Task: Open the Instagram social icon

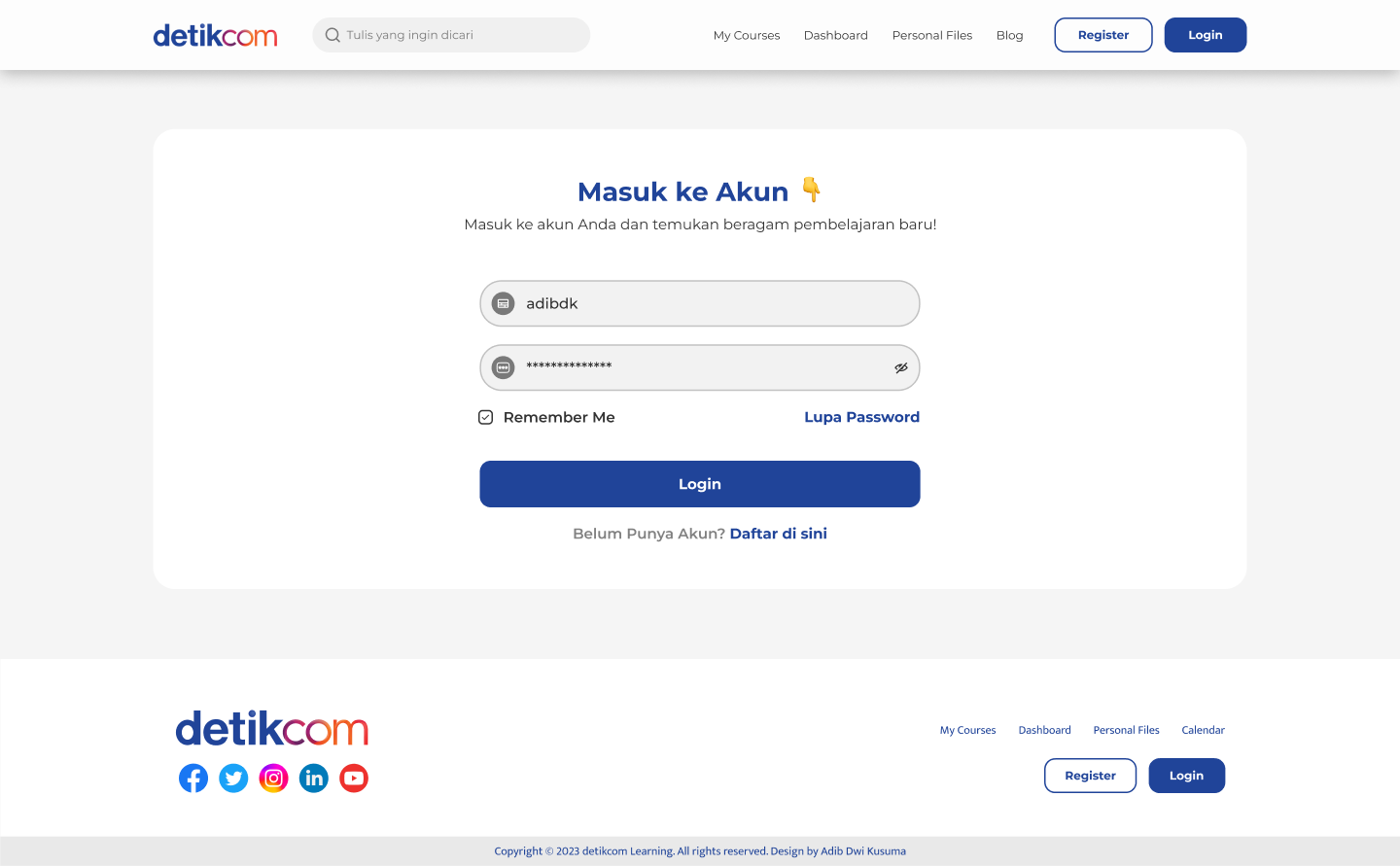Action: pyautogui.click(x=274, y=778)
